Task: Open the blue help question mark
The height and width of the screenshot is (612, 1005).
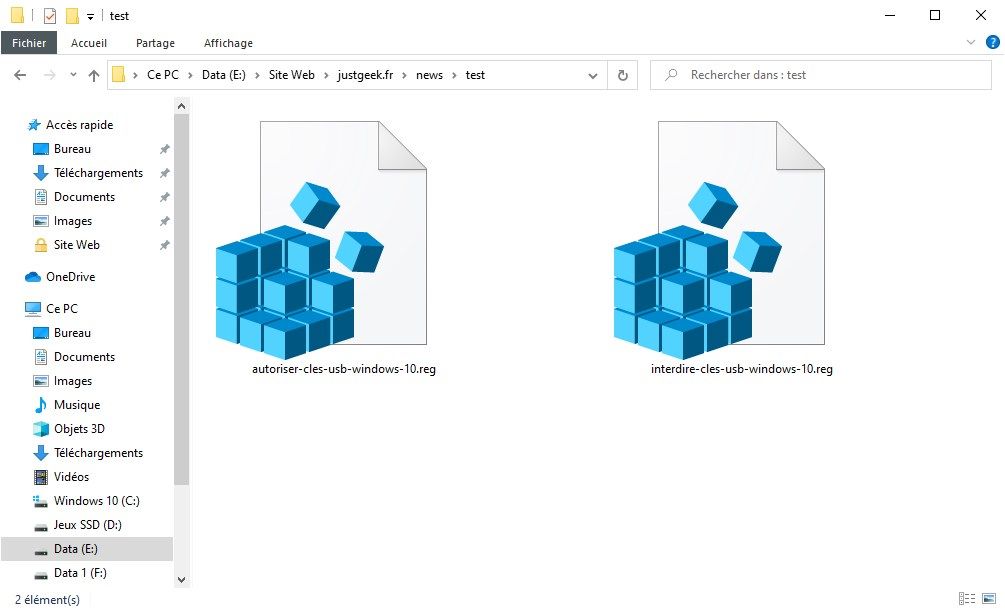Action: (992, 42)
